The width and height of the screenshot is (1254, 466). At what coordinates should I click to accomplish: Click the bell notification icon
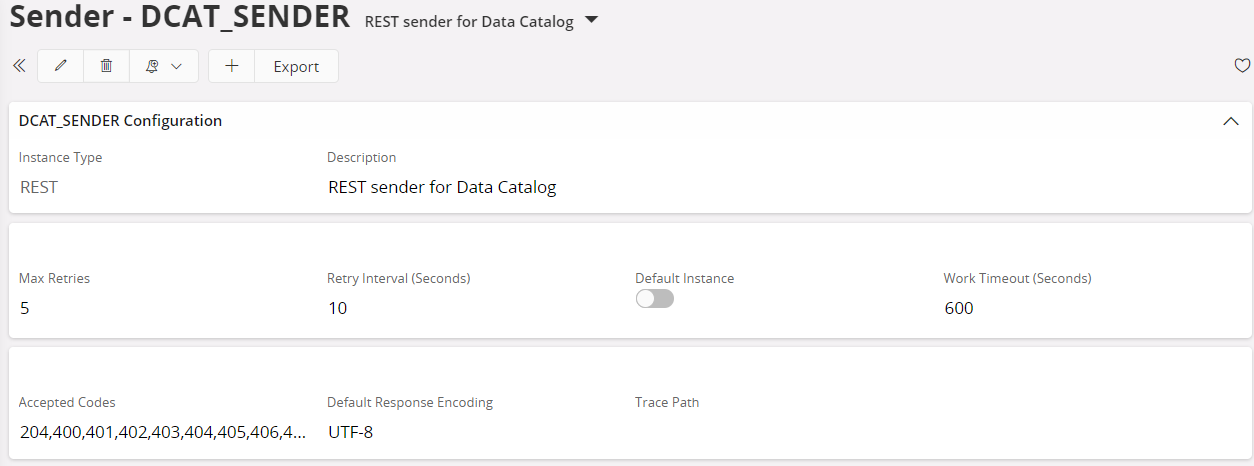[x=153, y=66]
